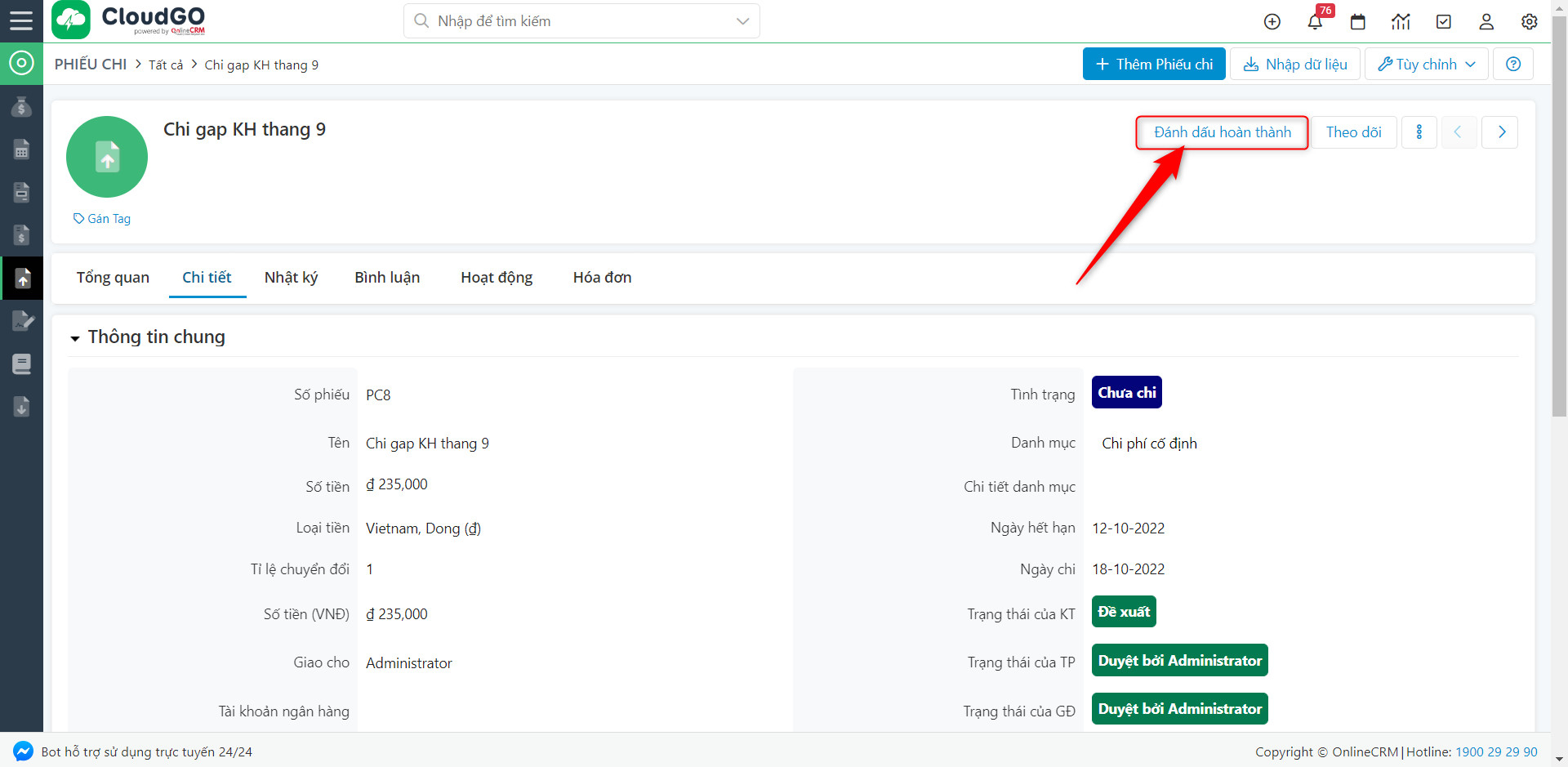Click the Thêm Phiếu chi button

1153,64
